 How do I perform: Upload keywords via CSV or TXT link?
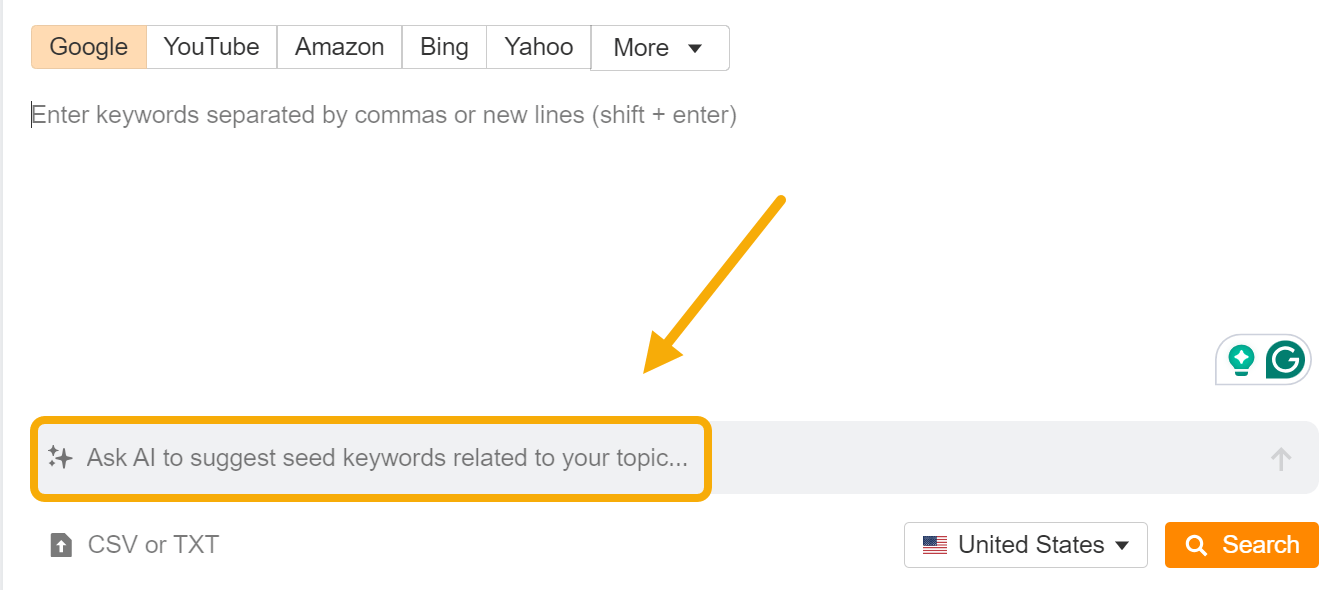(153, 545)
